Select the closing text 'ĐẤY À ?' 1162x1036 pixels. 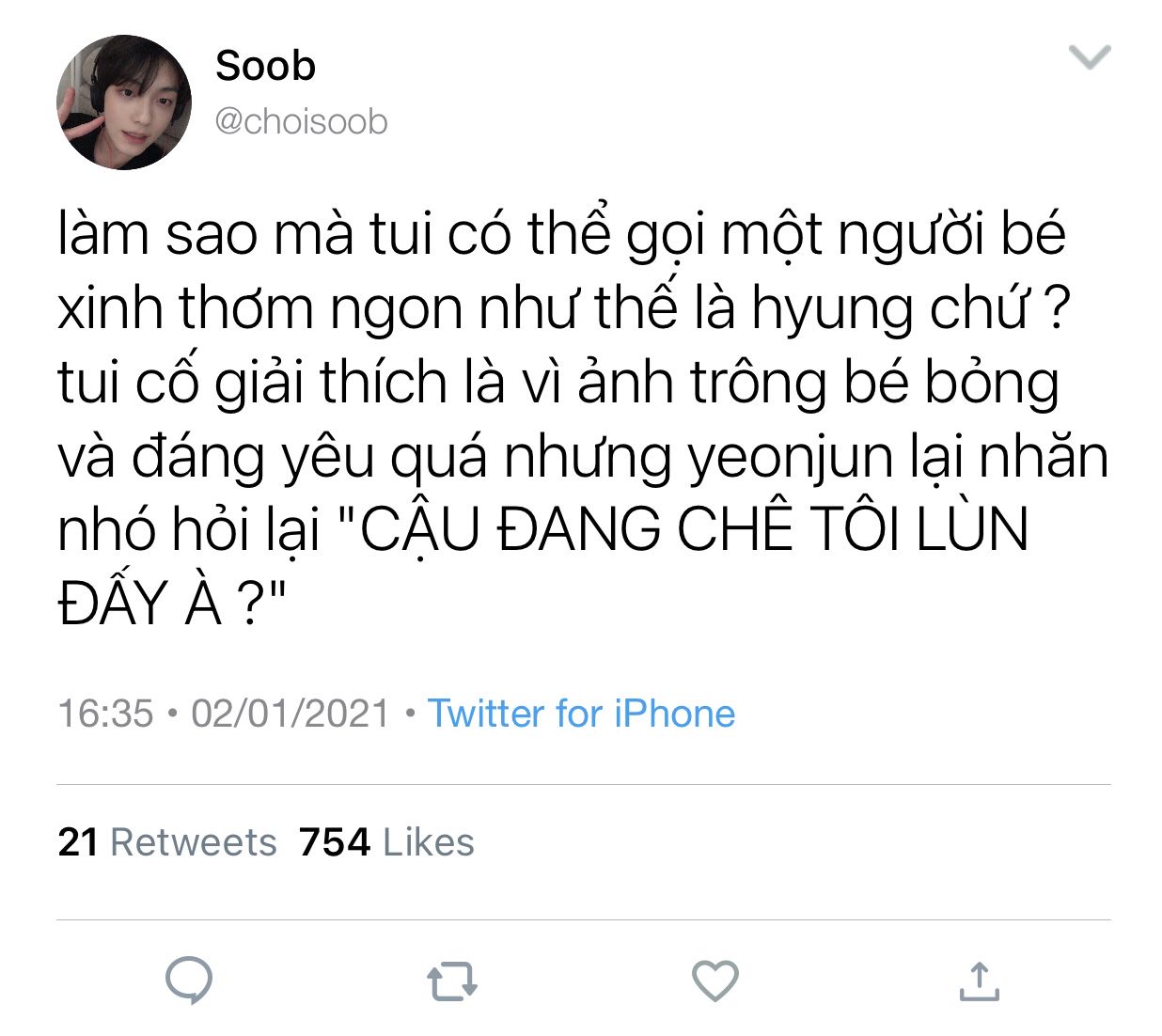159,604
